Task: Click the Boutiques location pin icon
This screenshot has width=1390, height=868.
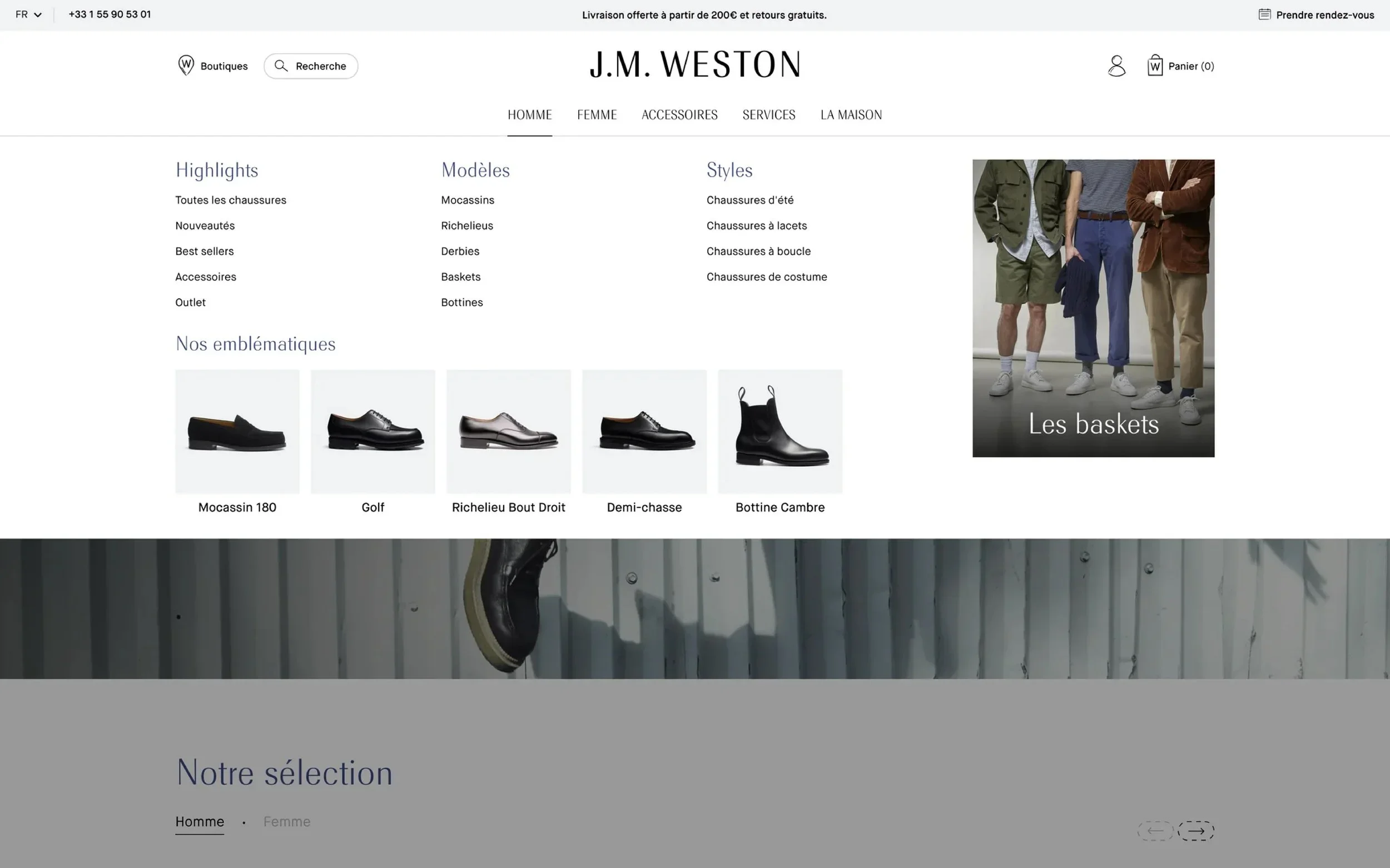Action: click(186, 66)
